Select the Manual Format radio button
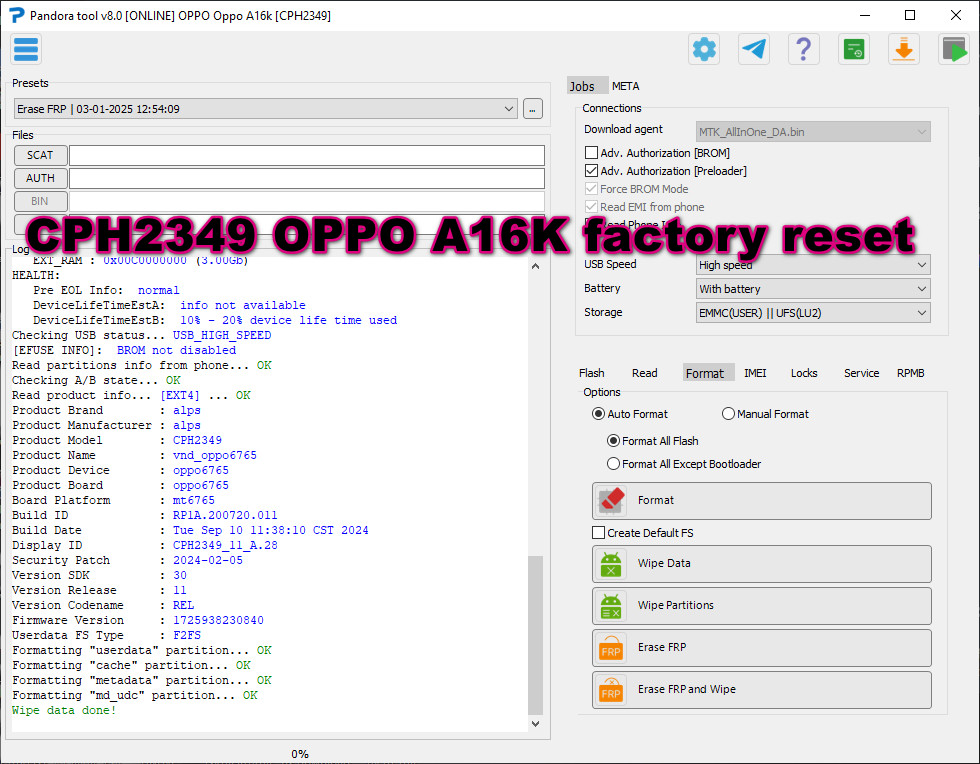 tap(728, 413)
